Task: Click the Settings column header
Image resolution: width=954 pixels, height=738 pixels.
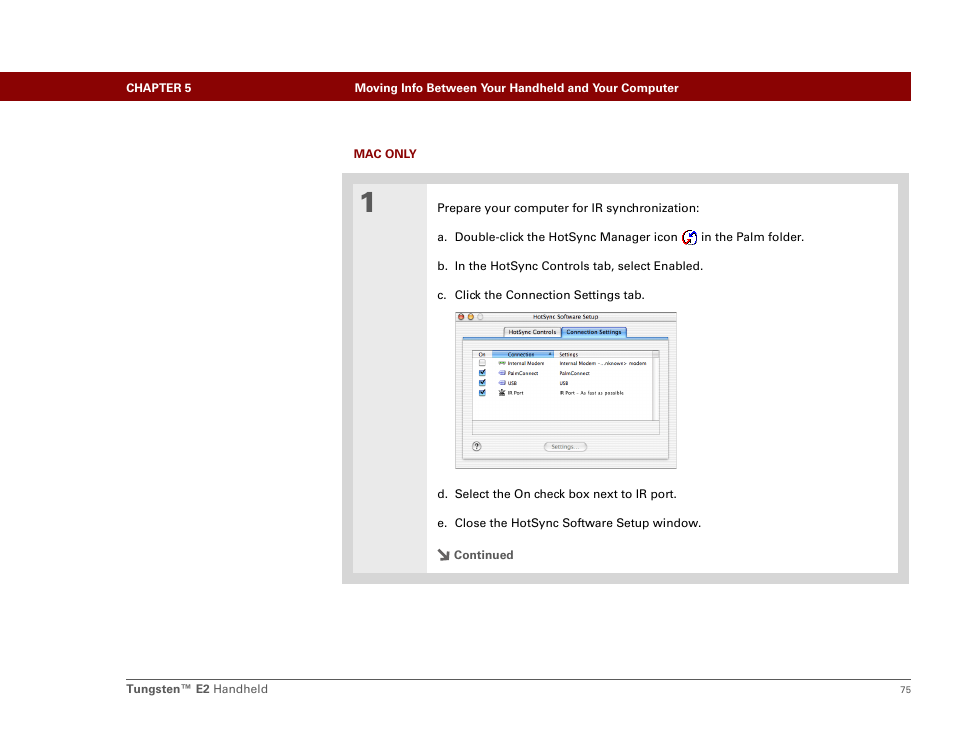Action: point(603,354)
